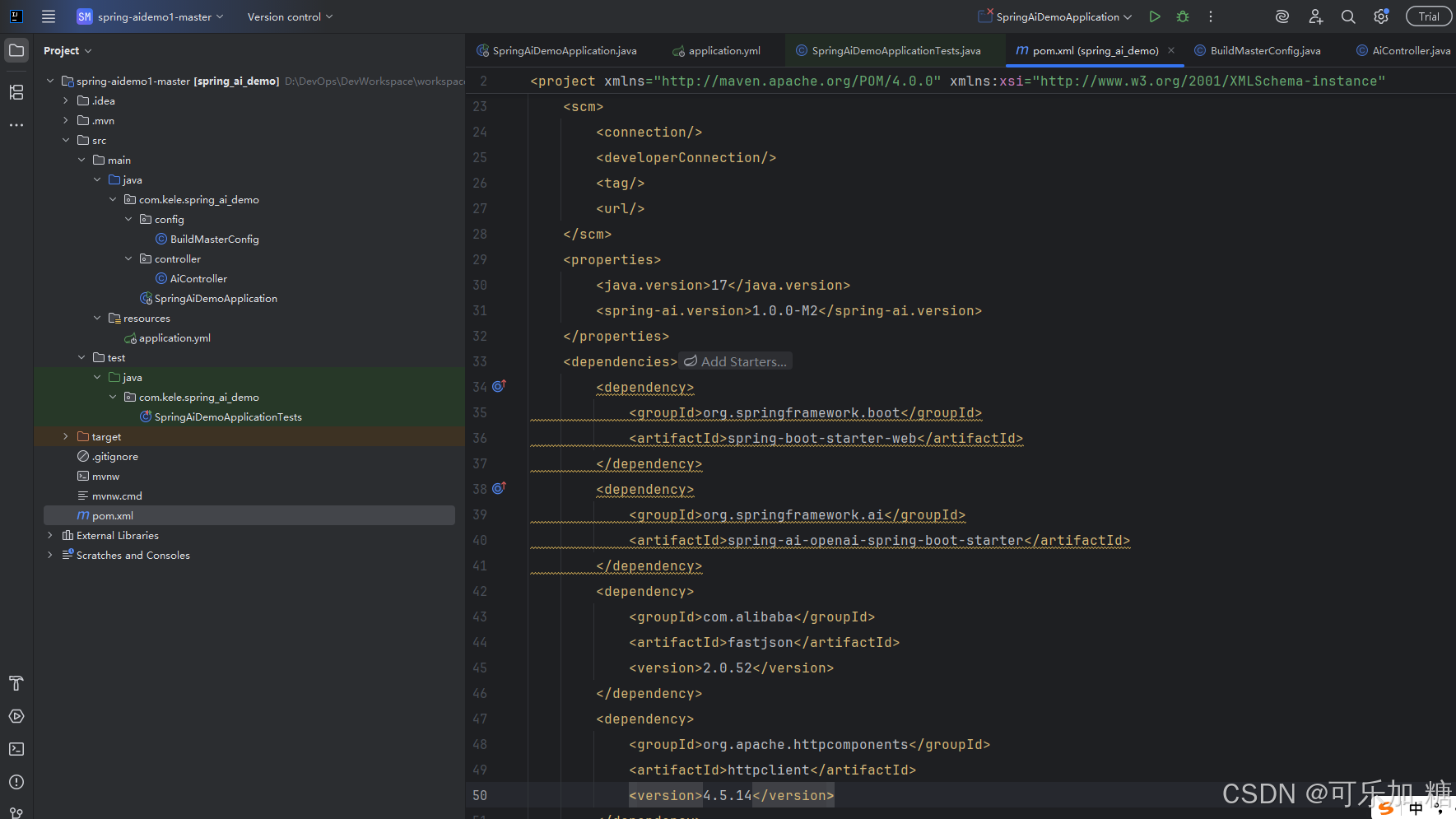
Task: Click java.version property on line 30
Action: point(723,285)
